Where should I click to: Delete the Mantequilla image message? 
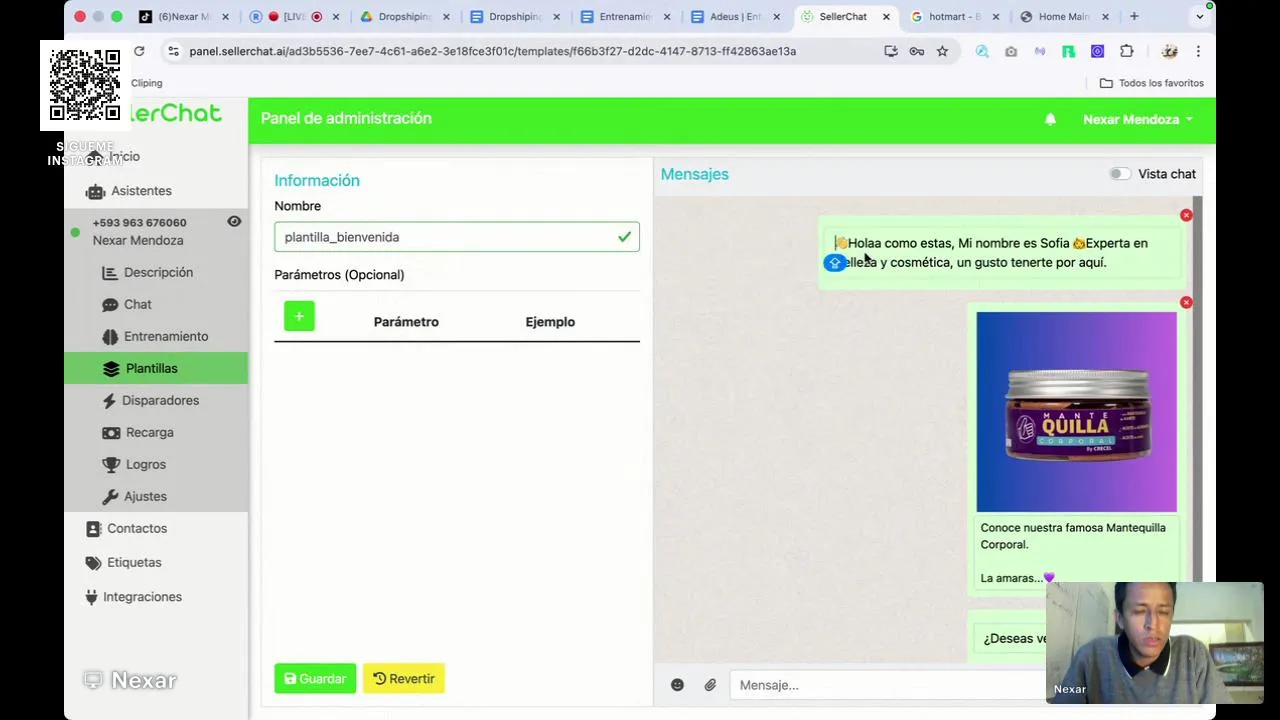1186,302
